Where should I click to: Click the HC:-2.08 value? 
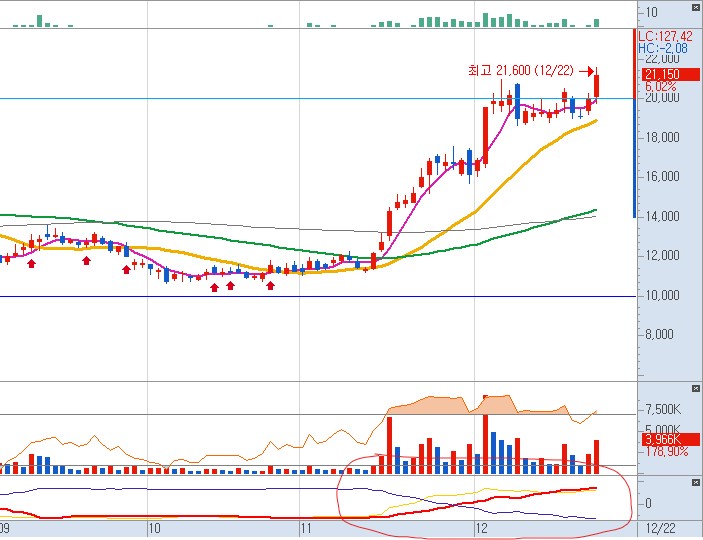[663, 48]
